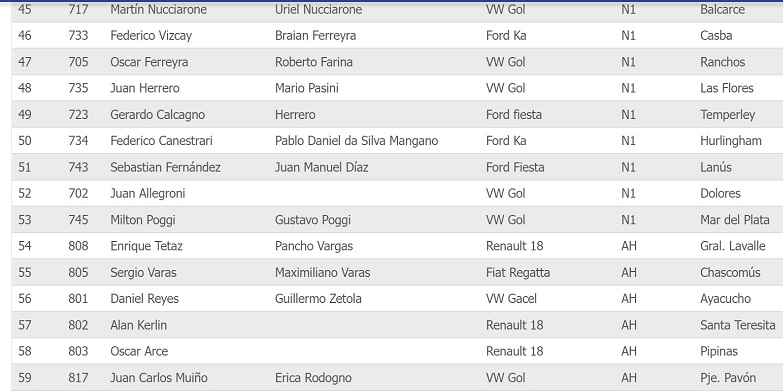Image resolution: width=783 pixels, height=392 pixels.
Task: Select co-driver Erica Rodogno
Action: pos(313,378)
